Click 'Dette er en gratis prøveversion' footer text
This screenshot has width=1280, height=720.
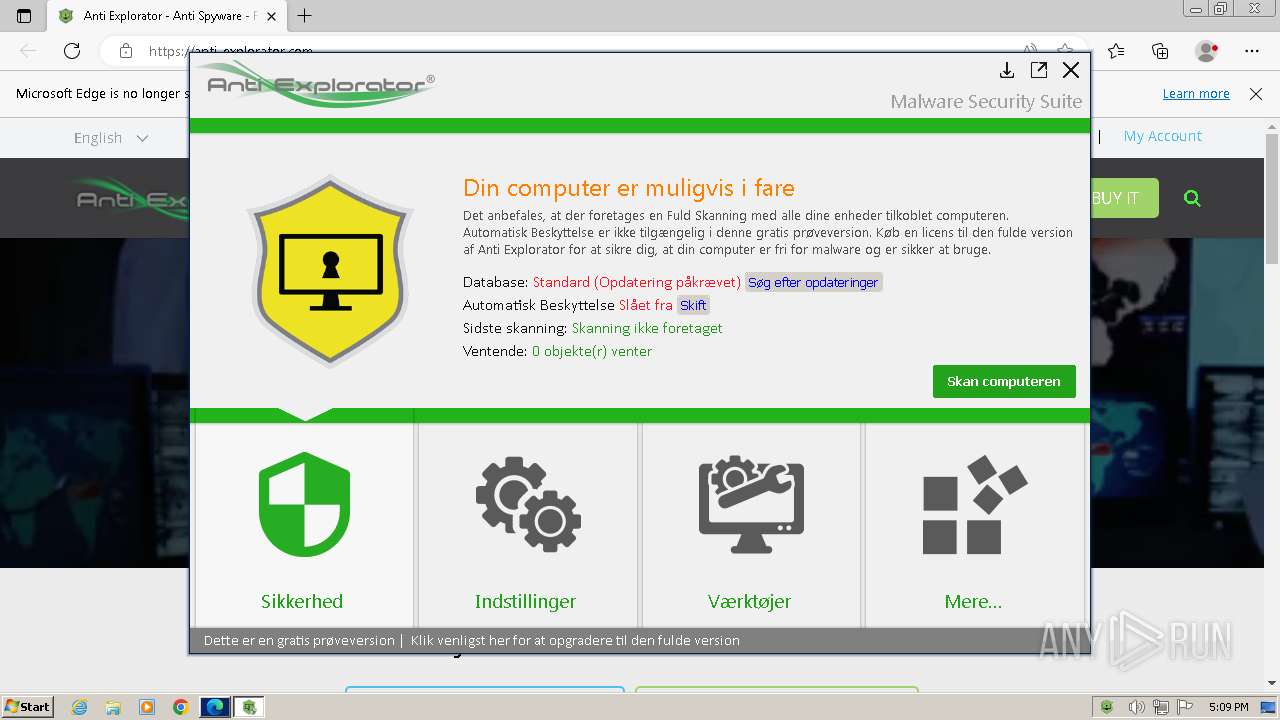(299, 640)
